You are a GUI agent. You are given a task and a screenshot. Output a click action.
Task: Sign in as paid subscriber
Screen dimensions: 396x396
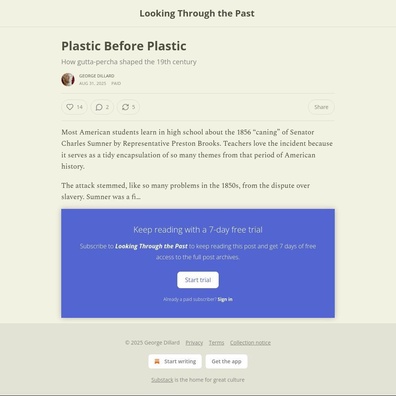pyautogui.click(x=225, y=299)
